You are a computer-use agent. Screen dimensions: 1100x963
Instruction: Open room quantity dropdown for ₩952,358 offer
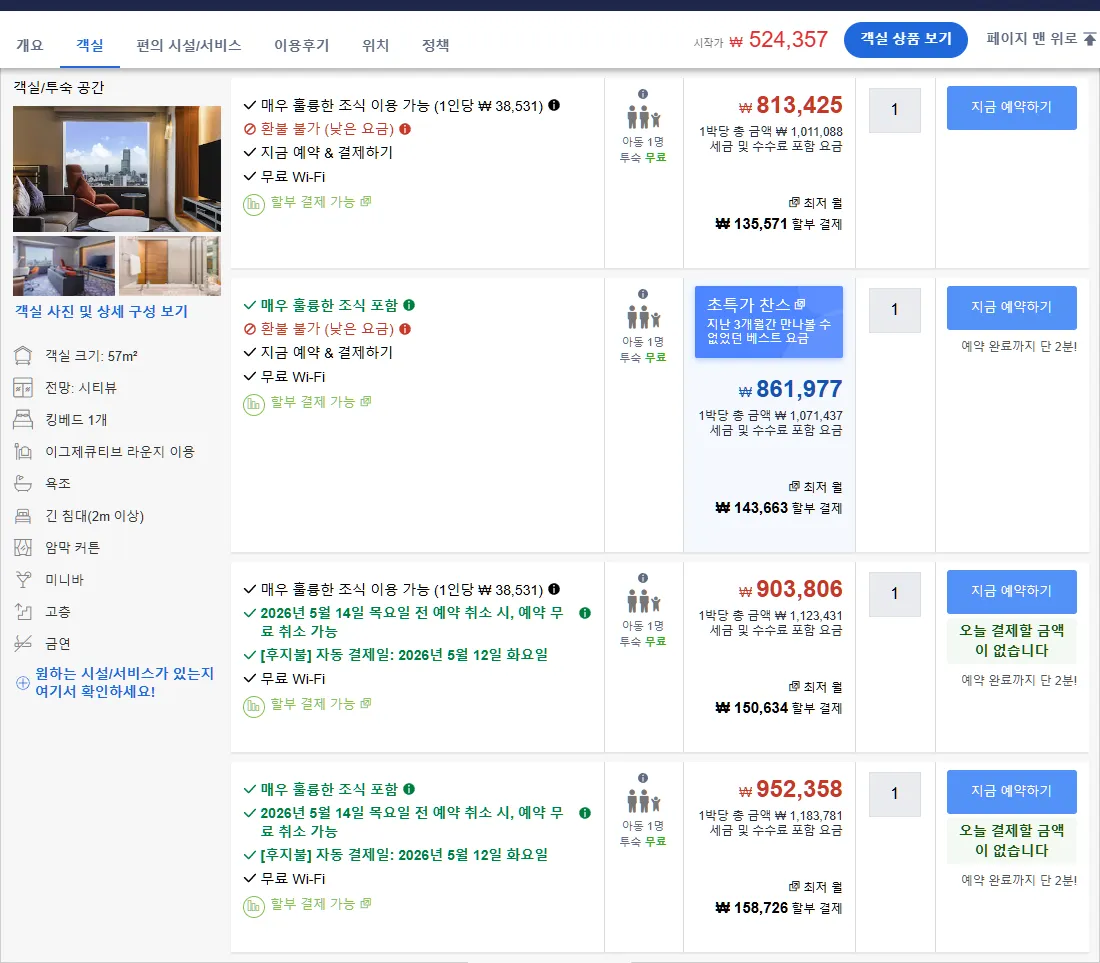tap(894, 794)
